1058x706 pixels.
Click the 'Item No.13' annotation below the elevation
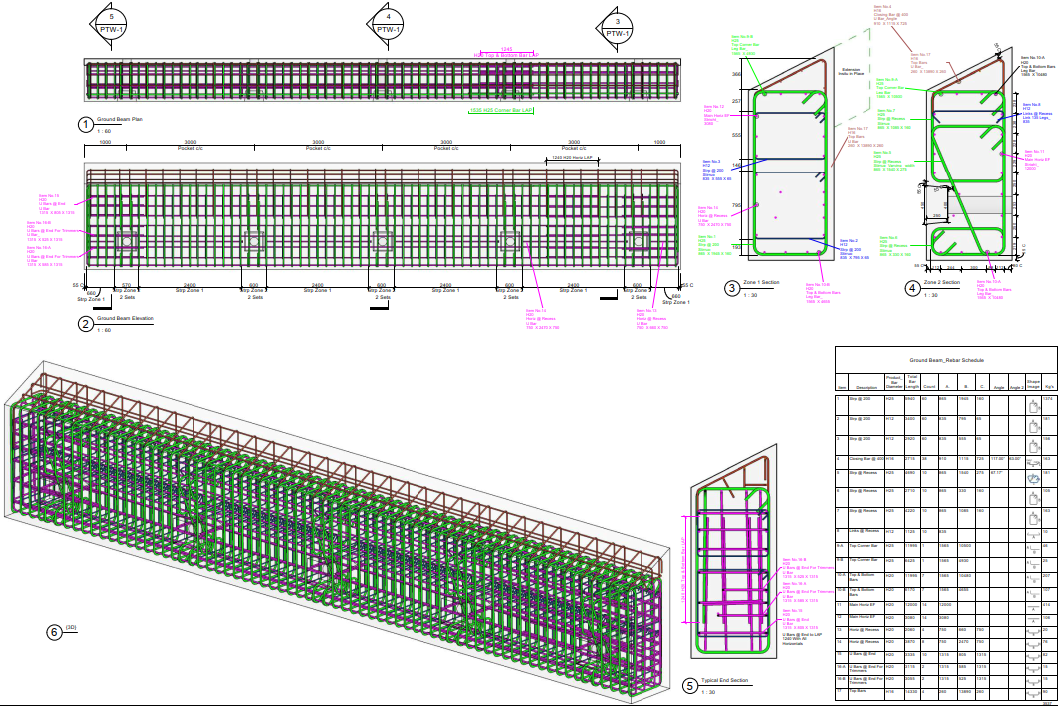pos(652,319)
